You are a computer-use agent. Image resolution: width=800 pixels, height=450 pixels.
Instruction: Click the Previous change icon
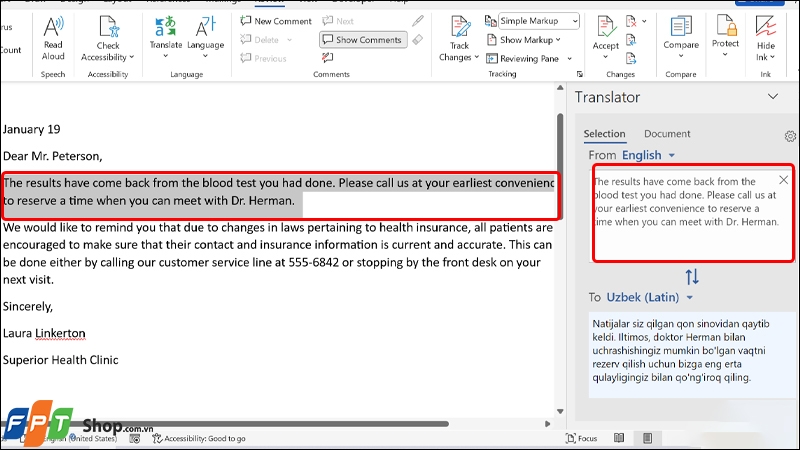(x=631, y=40)
